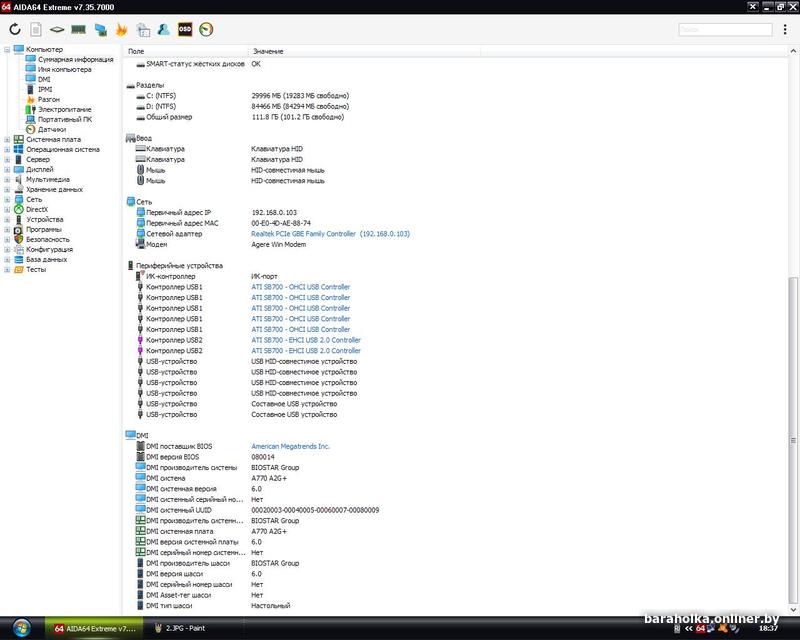Launch the disk benchmark toolbar icon
The height and width of the screenshot is (640, 800).
point(57,30)
